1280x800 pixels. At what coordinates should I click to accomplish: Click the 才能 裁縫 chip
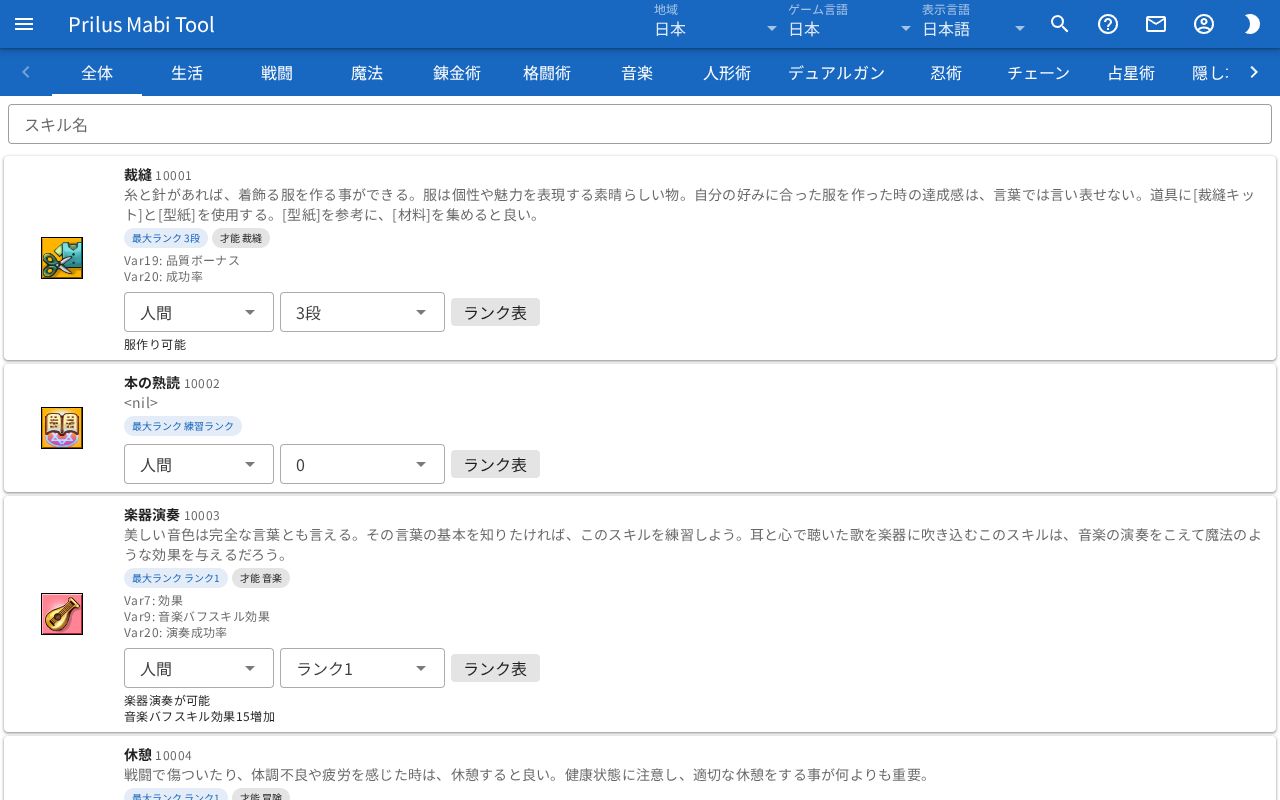[x=241, y=238]
